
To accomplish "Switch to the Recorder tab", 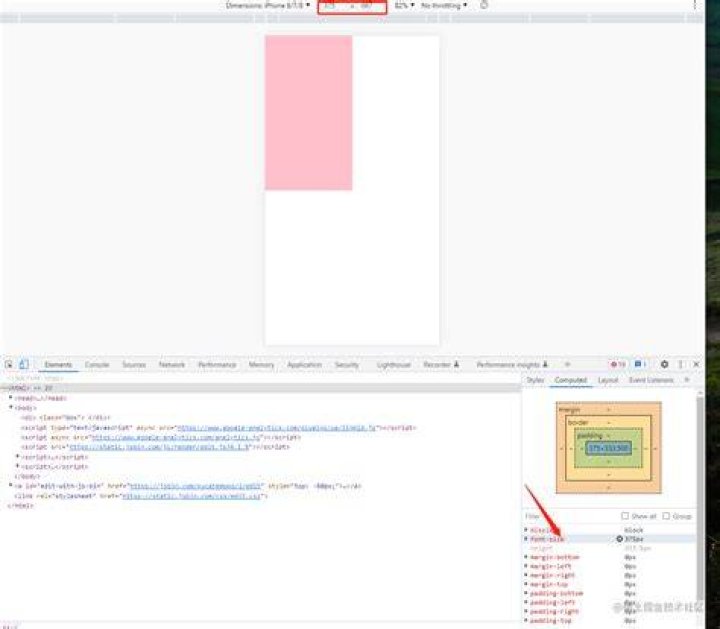I will (x=441, y=365).
